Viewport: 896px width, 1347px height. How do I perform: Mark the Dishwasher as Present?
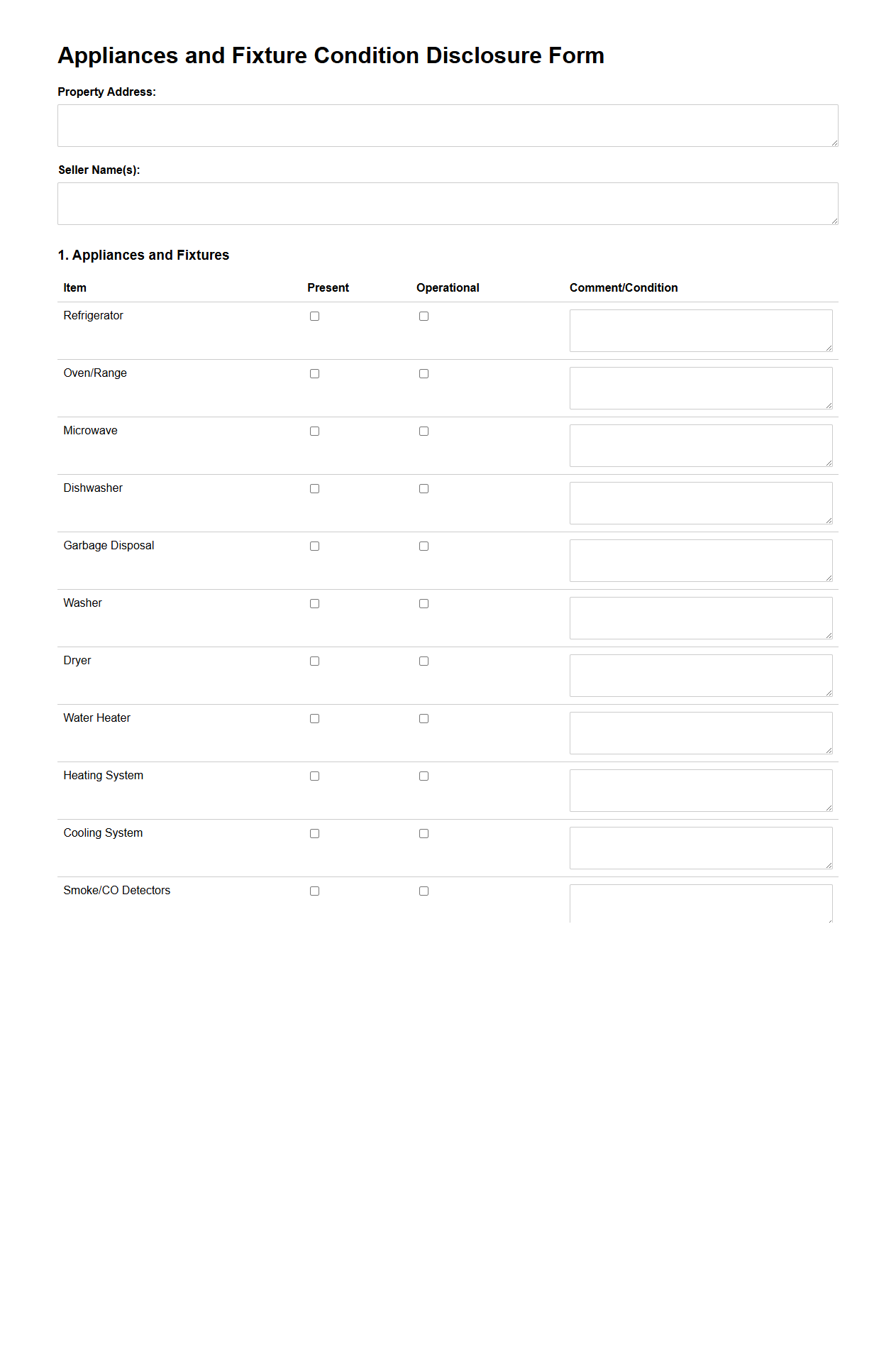pyautogui.click(x=314, y=488)
